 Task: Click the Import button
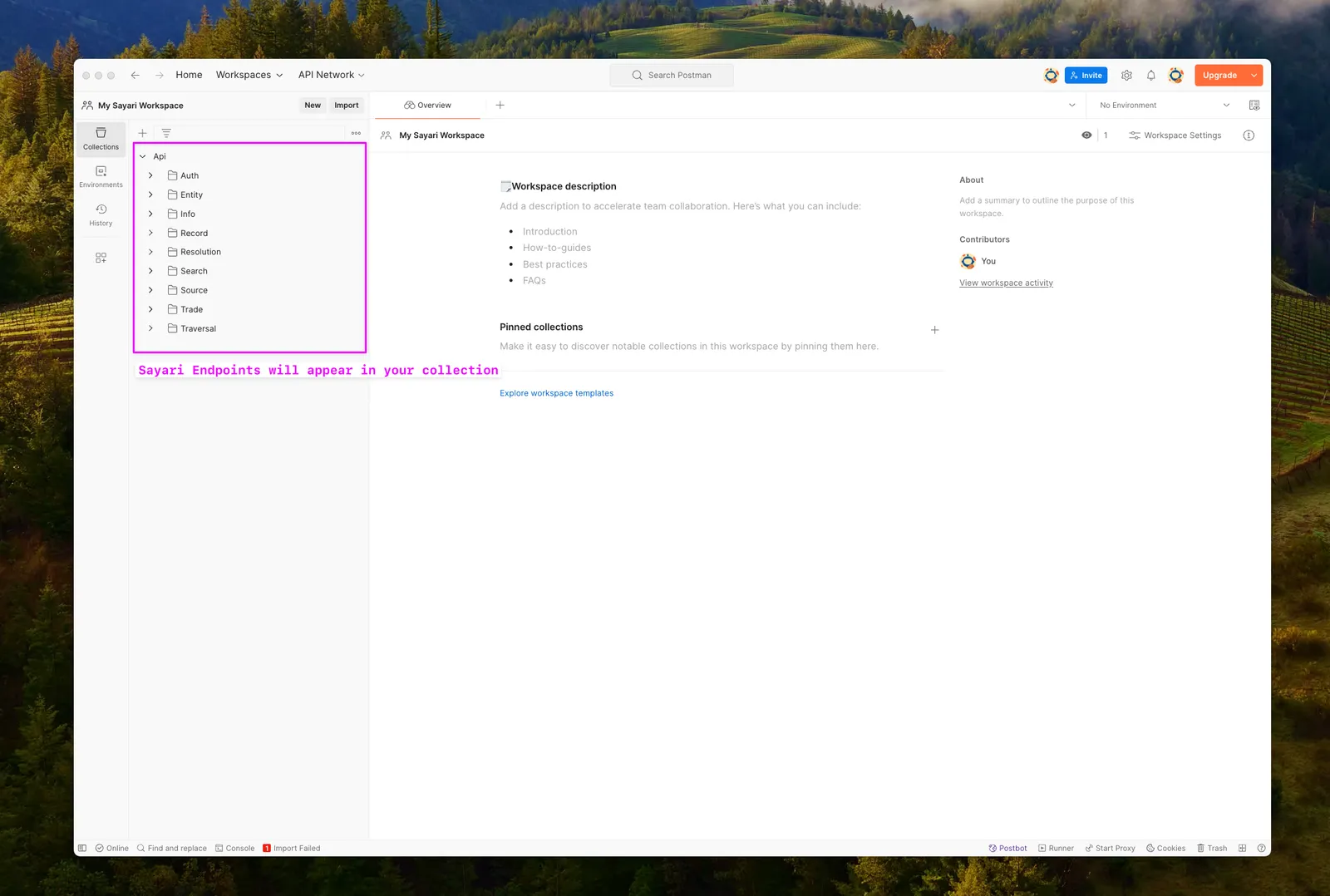pyautogui.click(x=347, y=106)
